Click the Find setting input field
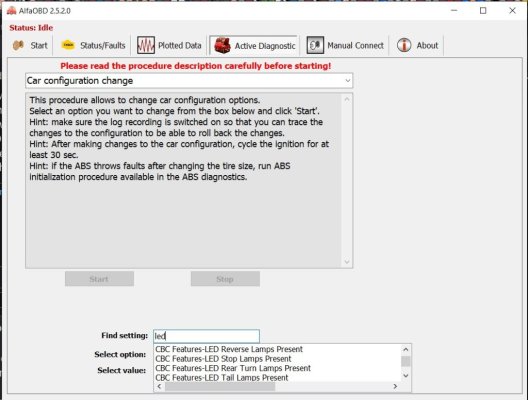Viewport: 528px width, 400px height. 206,336
